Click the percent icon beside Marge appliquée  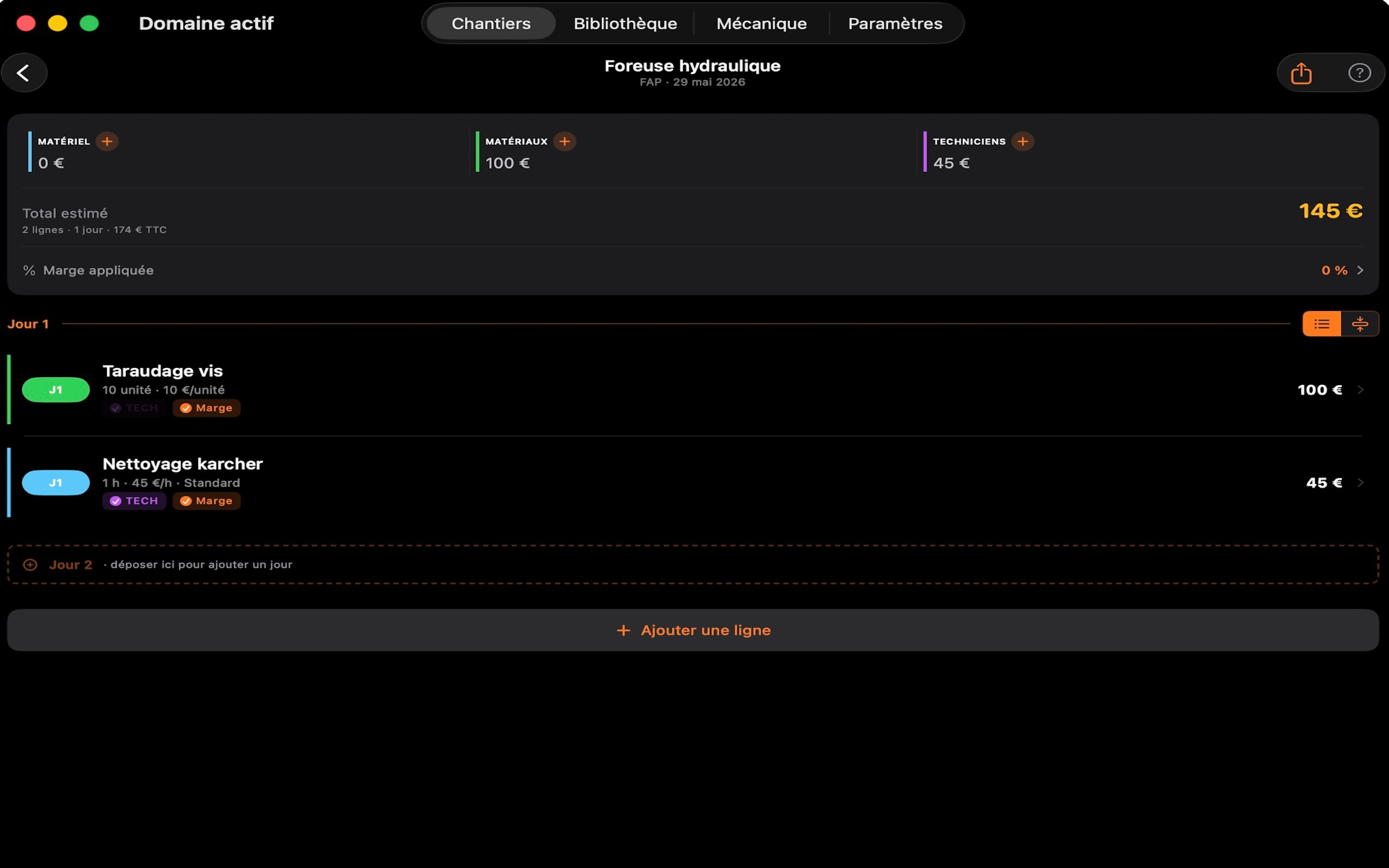[29, 270]
